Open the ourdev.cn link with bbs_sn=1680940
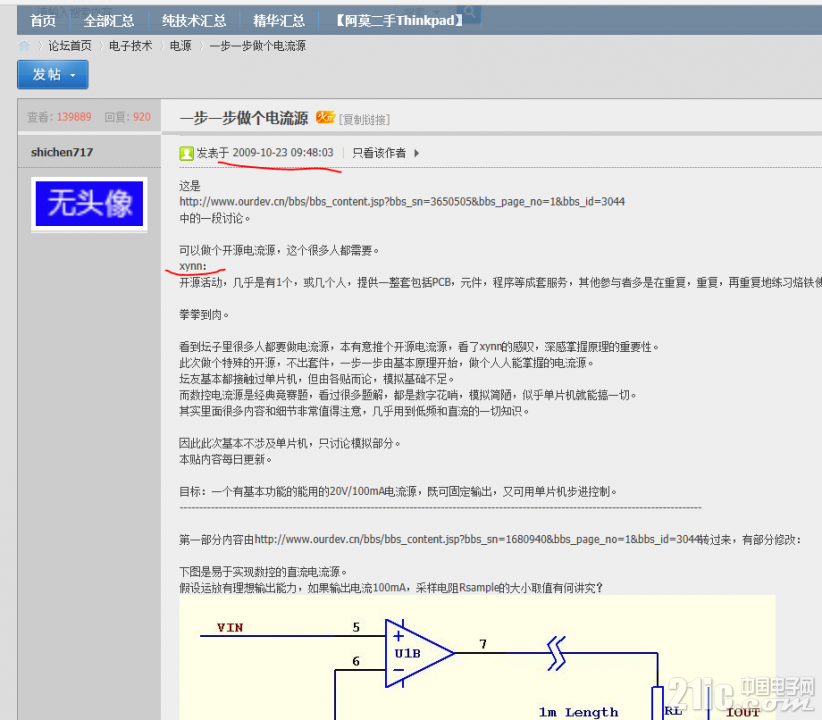The image size is (822, 720). [x=478, y=540]
